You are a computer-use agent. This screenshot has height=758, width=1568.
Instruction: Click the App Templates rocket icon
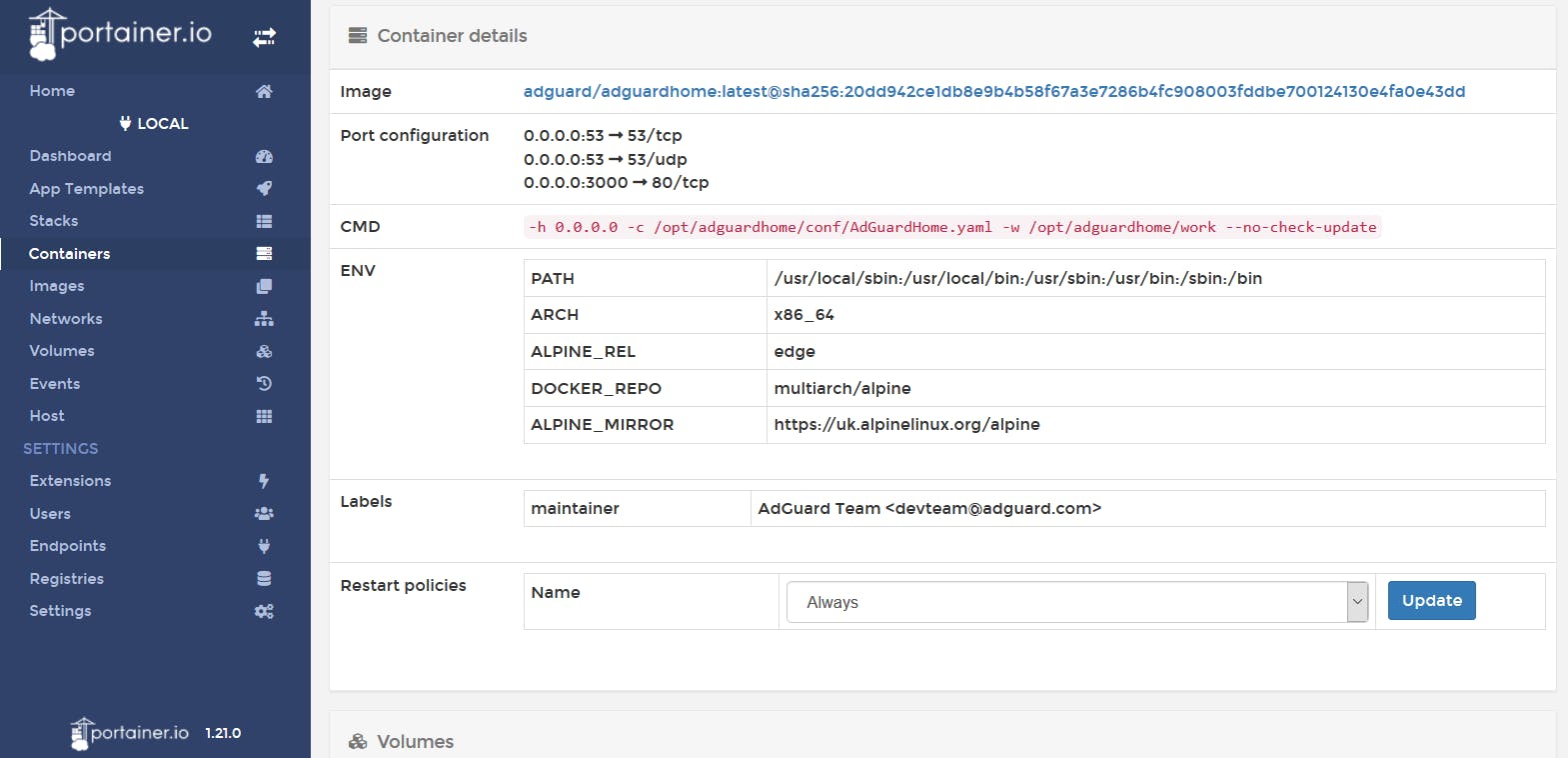coord(264,188)
